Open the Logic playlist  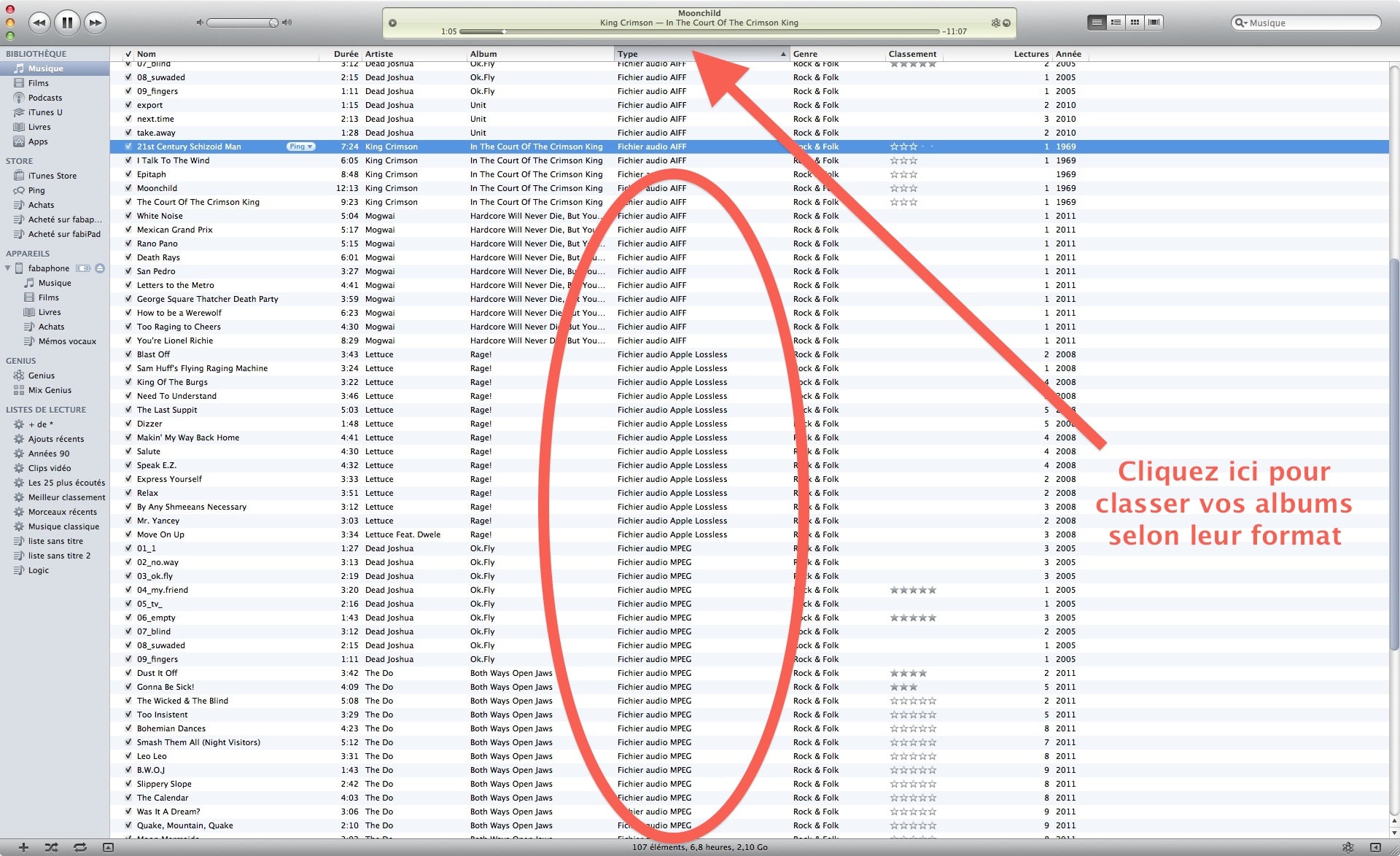38,570
